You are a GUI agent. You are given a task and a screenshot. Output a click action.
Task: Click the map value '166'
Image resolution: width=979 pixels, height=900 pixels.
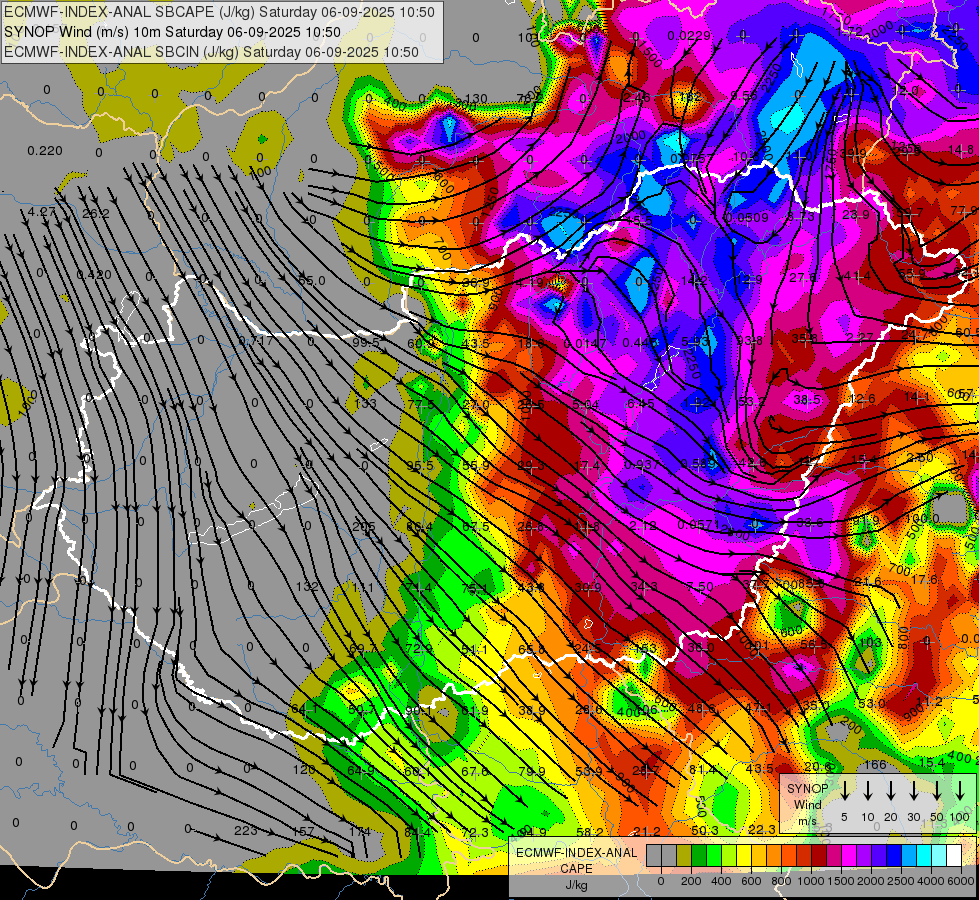coord(875,764)
